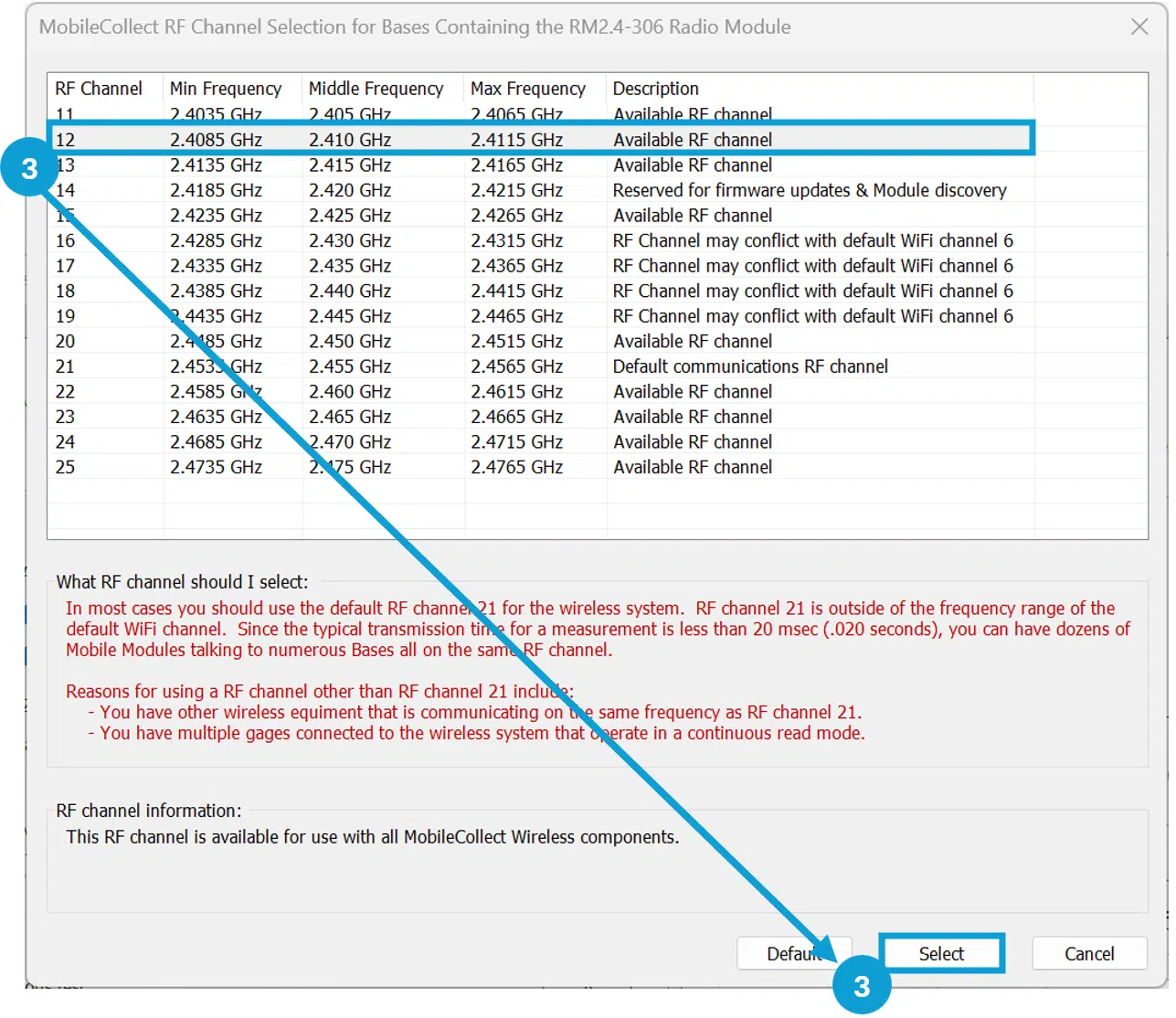Click the 2.430 GHz middle frequency
The image size is (1176, 1018).
[x=350, y=240]
